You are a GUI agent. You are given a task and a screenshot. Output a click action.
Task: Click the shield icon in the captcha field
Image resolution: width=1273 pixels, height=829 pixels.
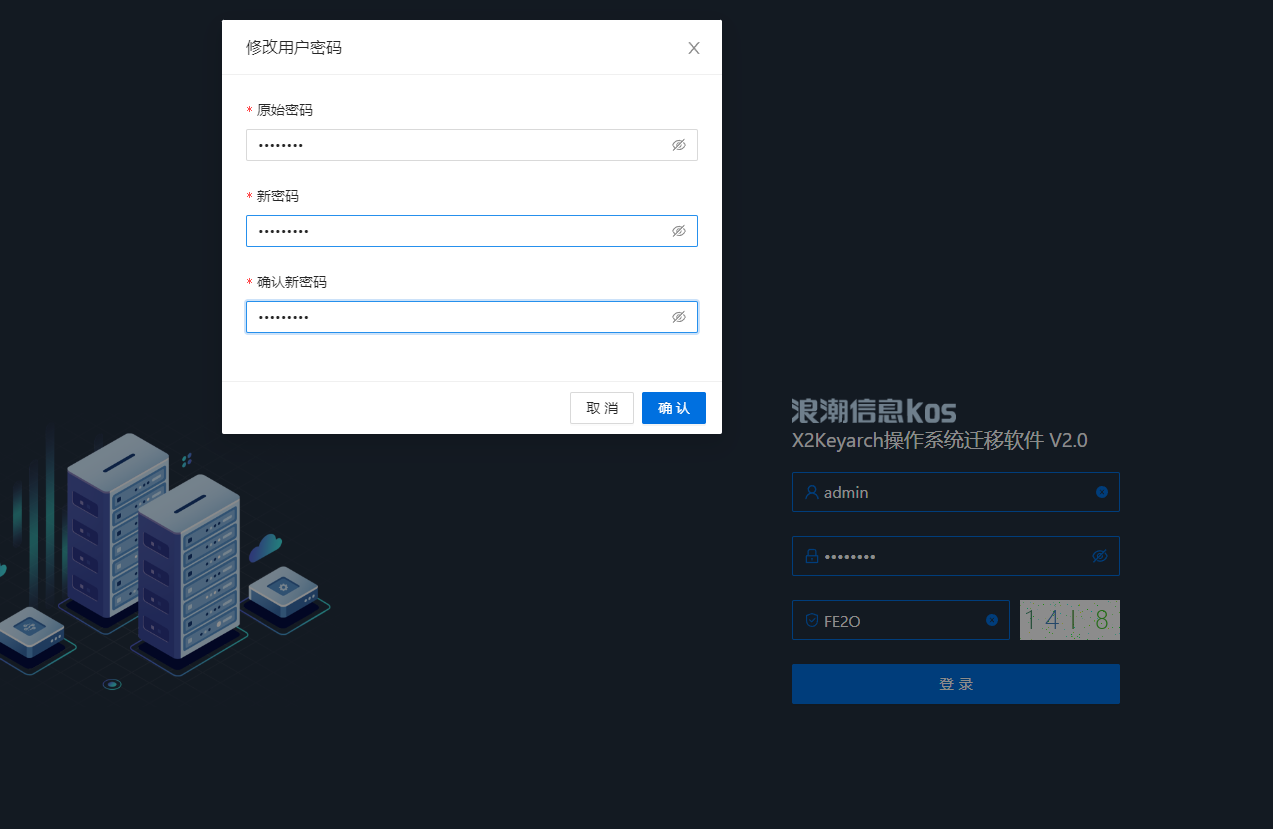pos(811,620)
